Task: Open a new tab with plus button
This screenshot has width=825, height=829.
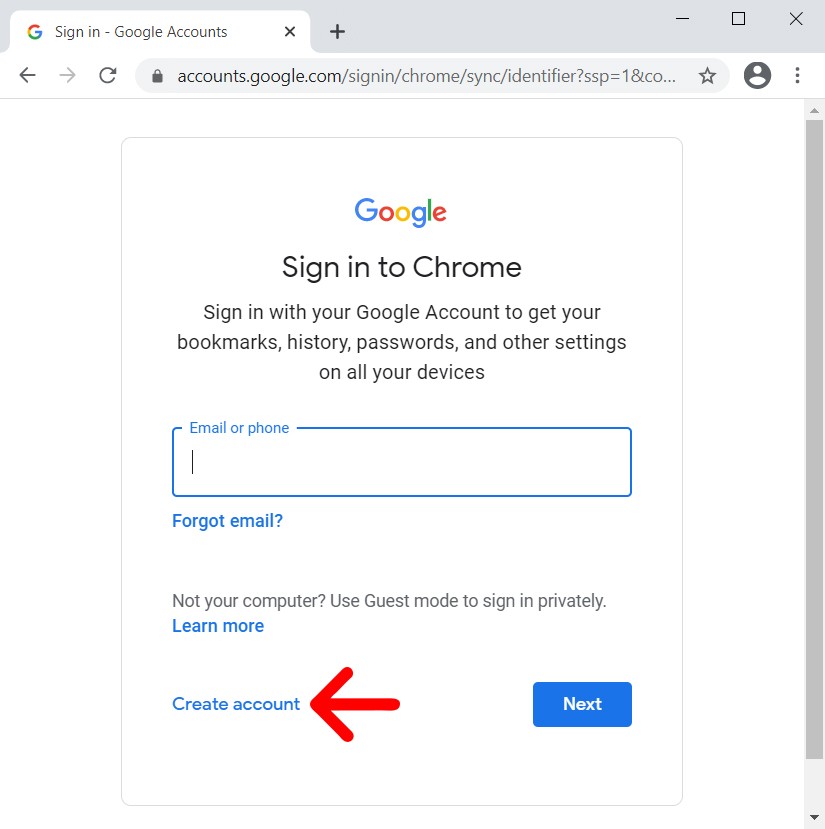Action: pos(337,32)
